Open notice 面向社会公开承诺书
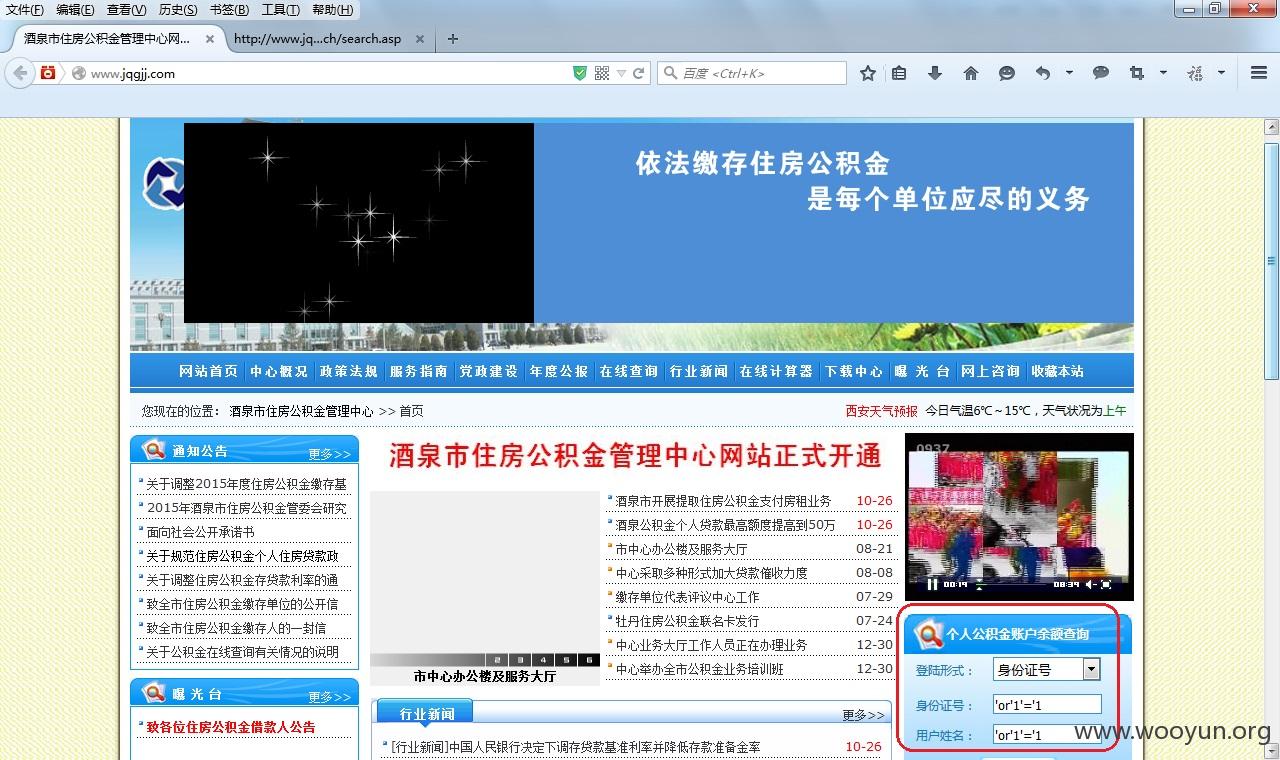Screen dimensions: 1280x760 click(x=200, y=532)
